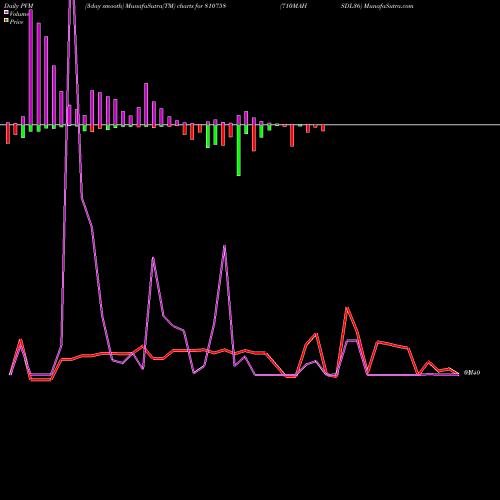The width and height of the screenshot is (500, 500).
Task: Select the 'Volume' legend label
Action: [x=19, y=14]
